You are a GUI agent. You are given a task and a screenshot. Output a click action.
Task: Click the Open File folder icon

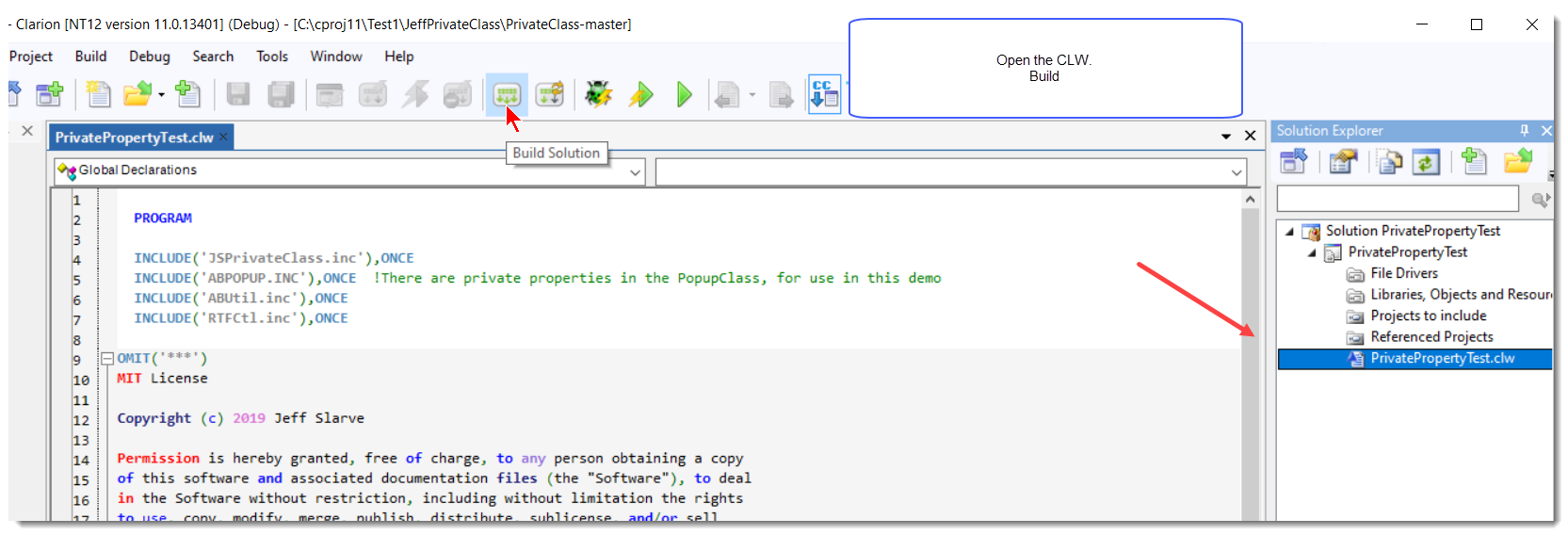pyautogui.click(x=137, y=94)
